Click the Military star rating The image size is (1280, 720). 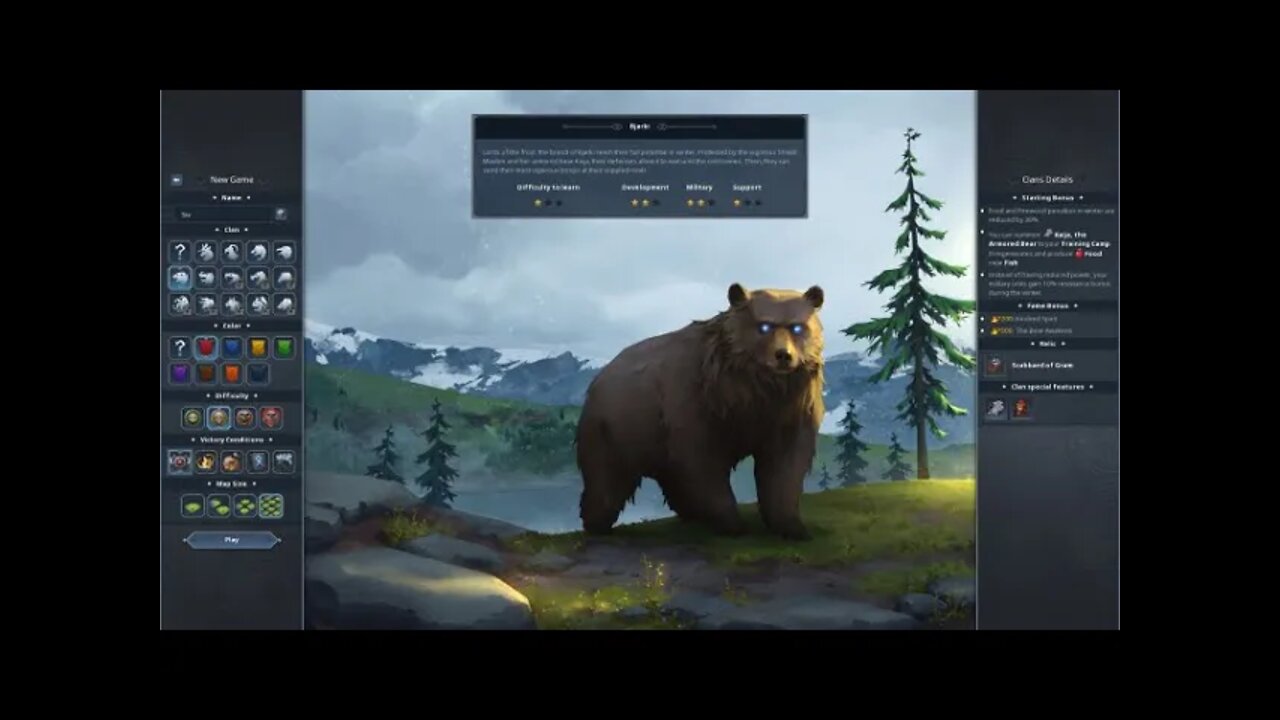click(x=700, y=202)
